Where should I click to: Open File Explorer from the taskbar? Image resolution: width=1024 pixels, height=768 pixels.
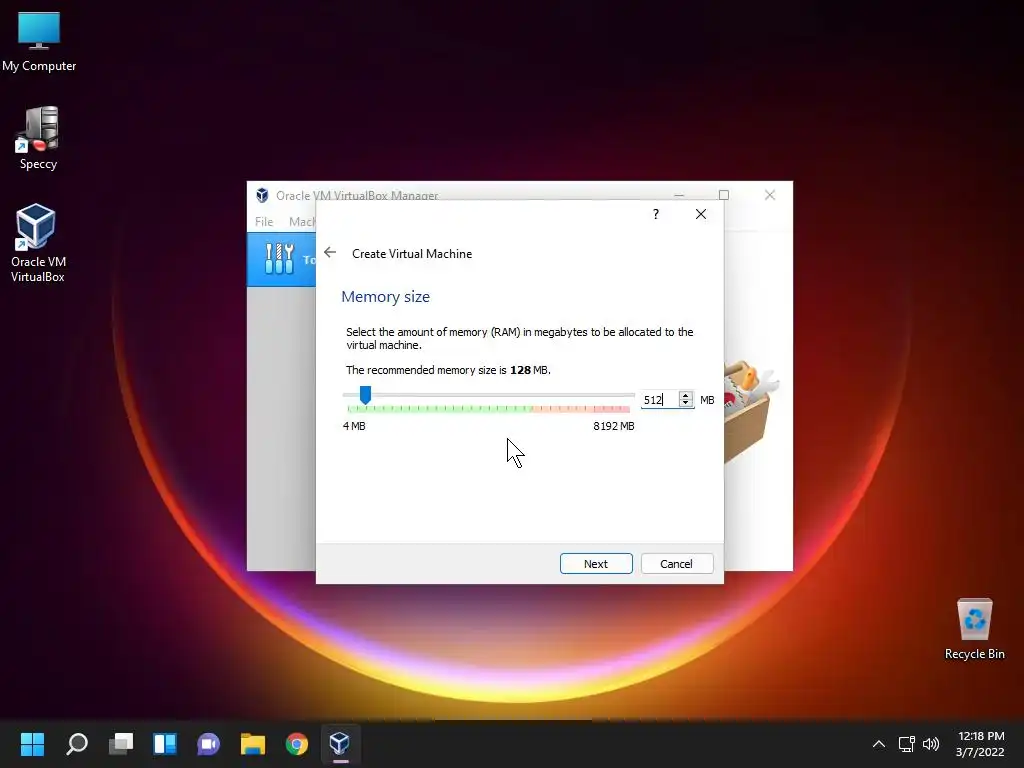[x=253, y=744]
